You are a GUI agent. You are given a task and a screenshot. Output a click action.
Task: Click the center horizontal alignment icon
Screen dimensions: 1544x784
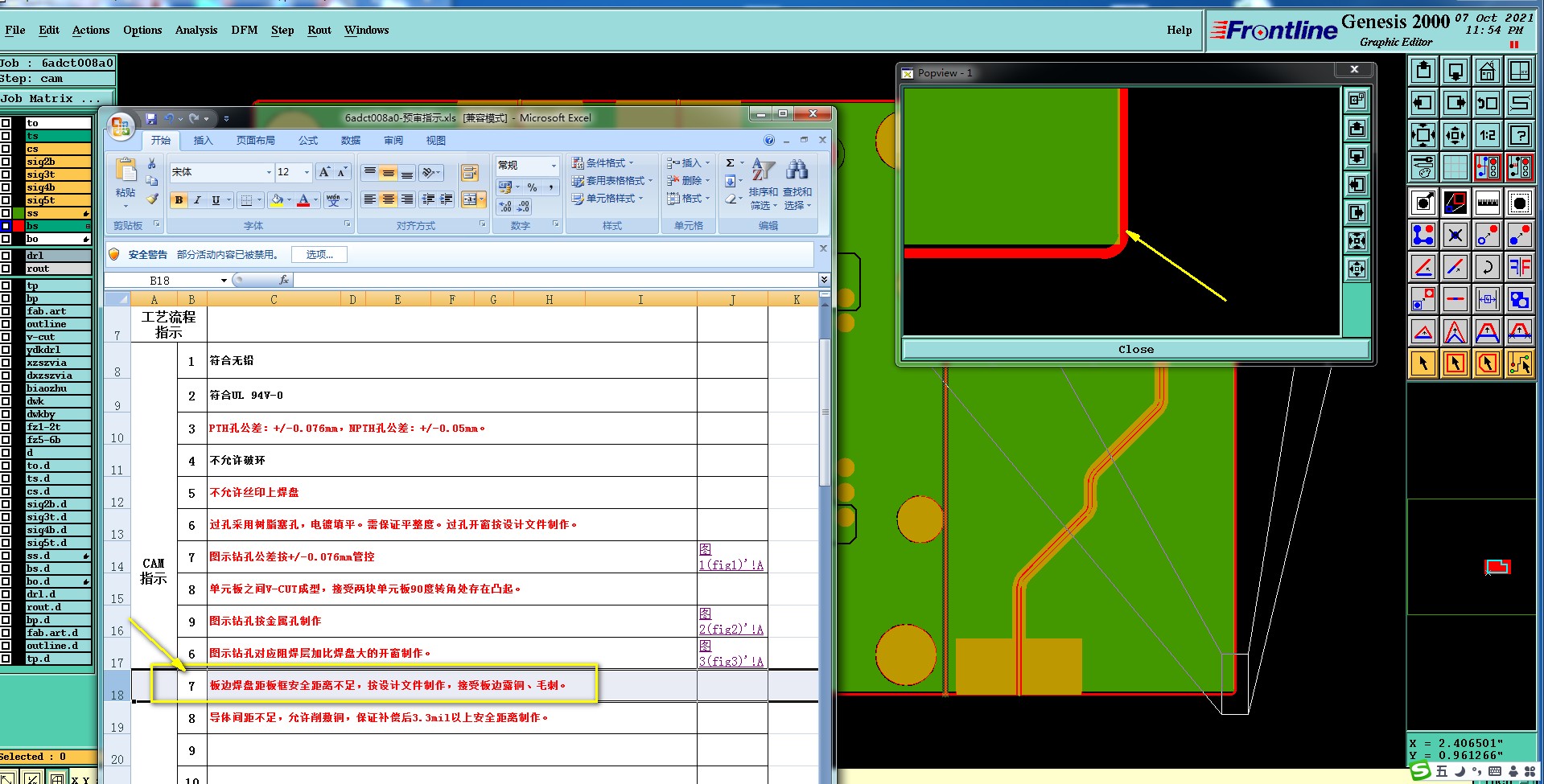pos(389,199)
